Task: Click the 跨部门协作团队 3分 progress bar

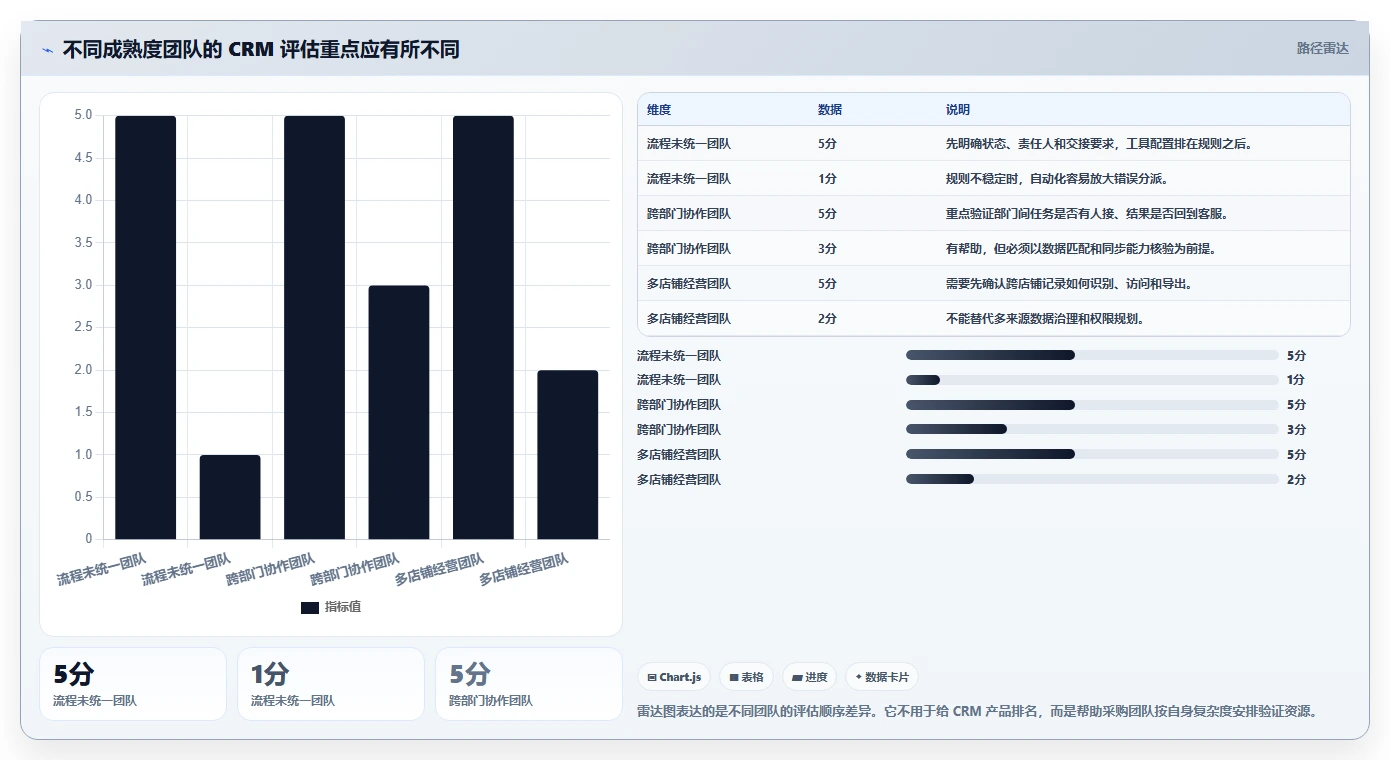Action: 1092,430
